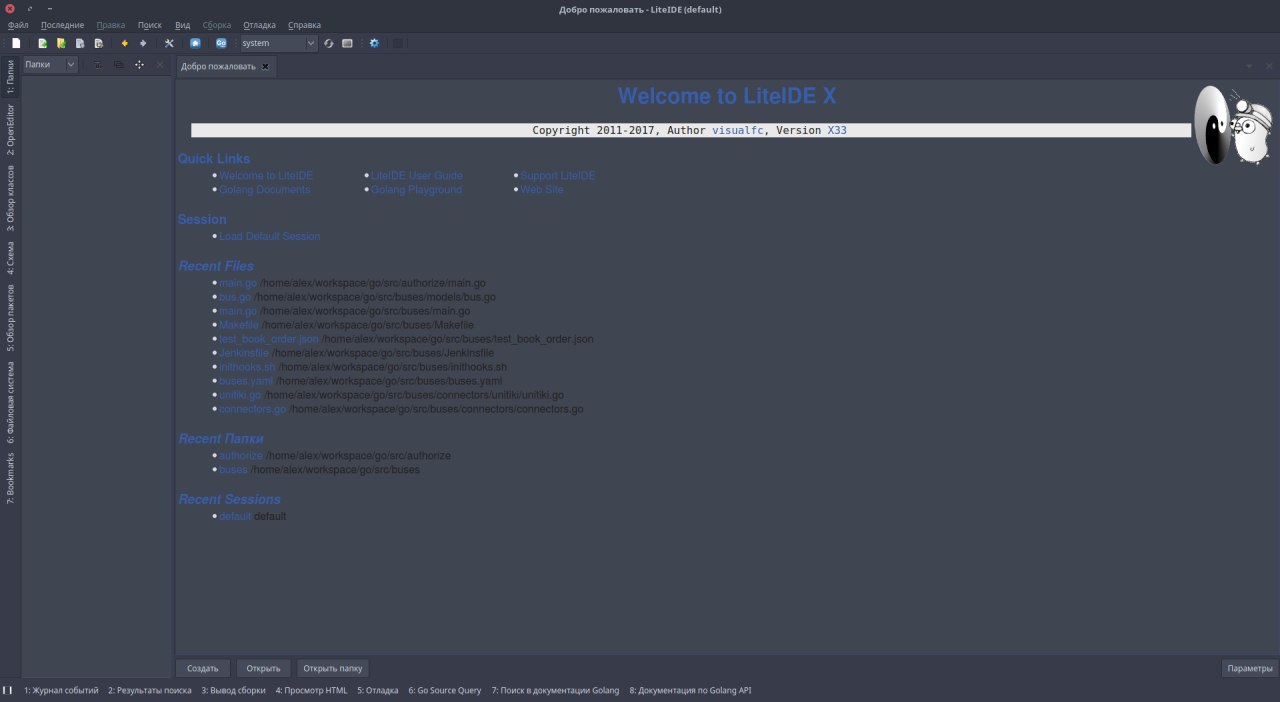
Task: Show the 2: Результаты поиска bottom panel
Action: [x=150, y=690]
